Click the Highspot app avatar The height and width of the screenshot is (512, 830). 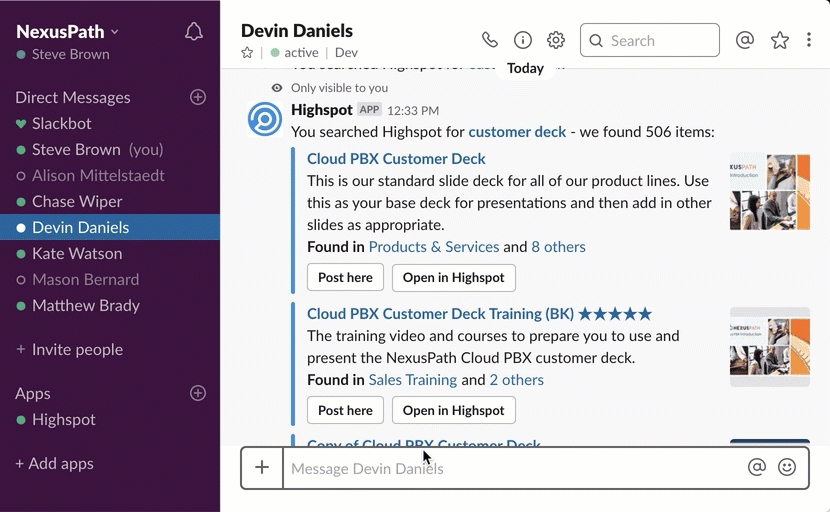[265, 119]
